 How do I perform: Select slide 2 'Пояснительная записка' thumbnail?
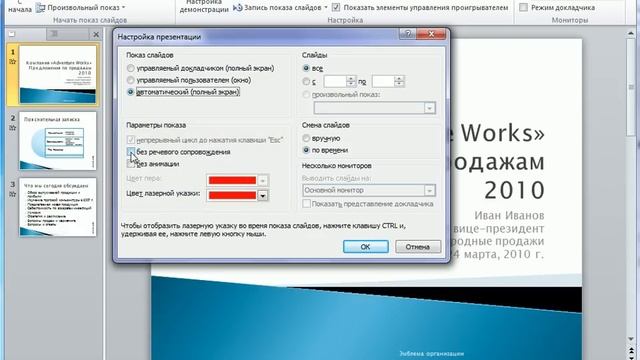tap(58, 141)
